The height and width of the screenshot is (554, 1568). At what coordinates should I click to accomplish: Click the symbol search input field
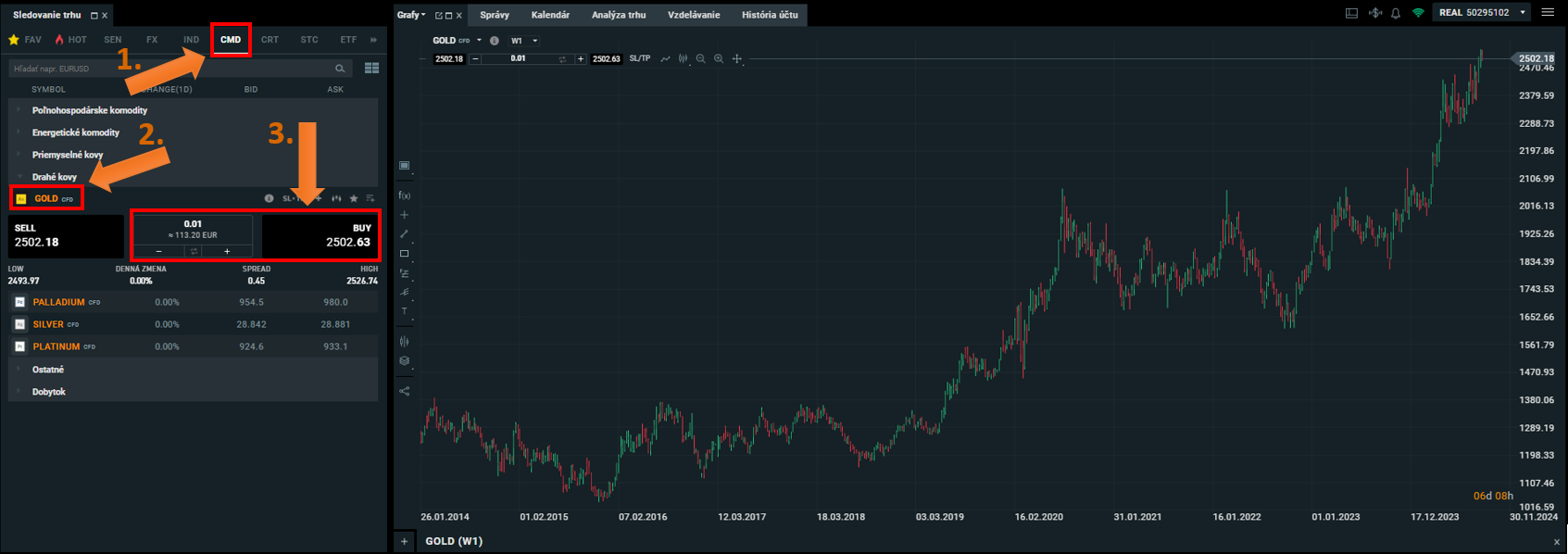tap(171, 69)
